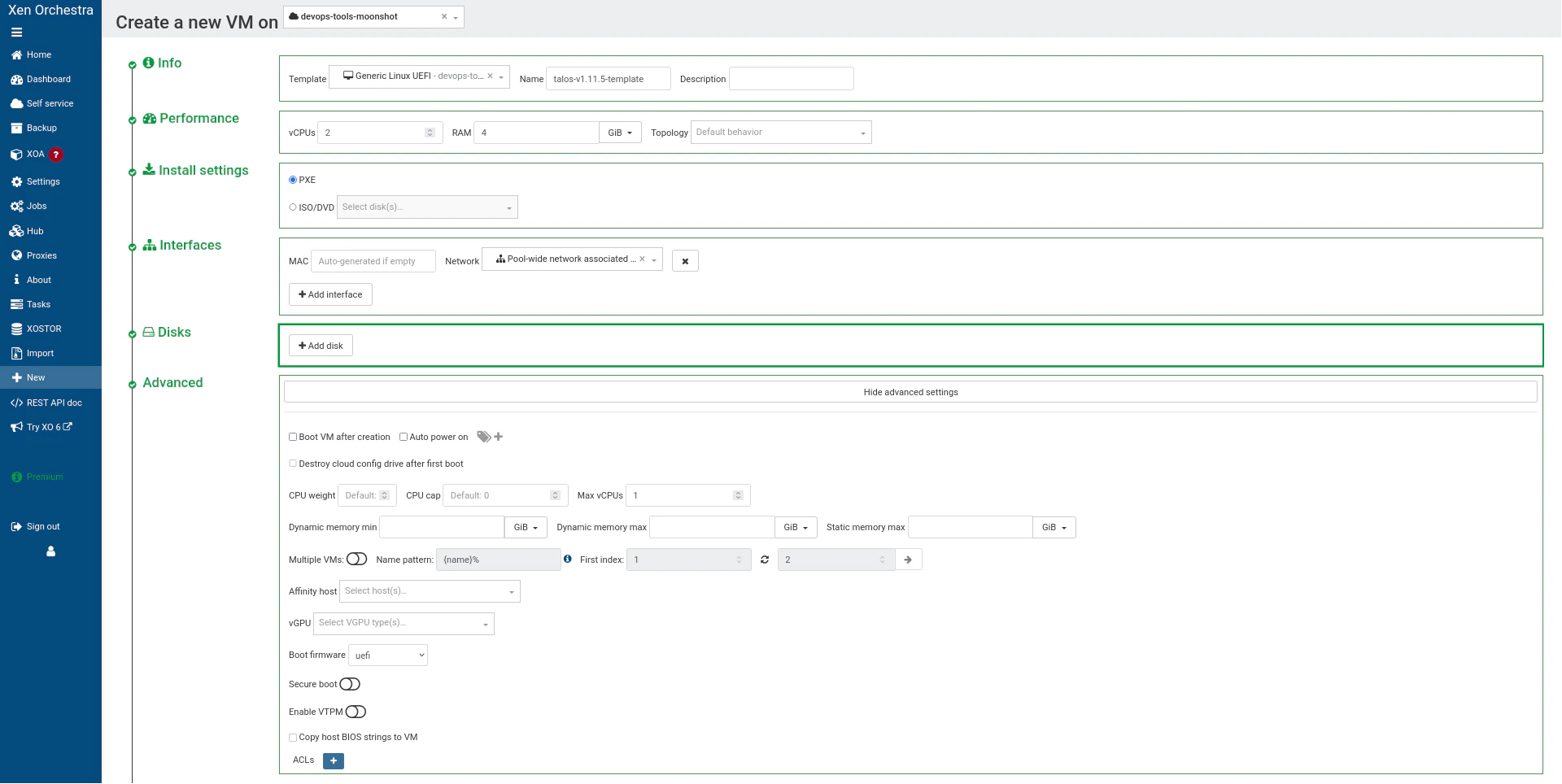Collapse settings with Hide advanced settings
The height and width of the screenshot is (784, 1562).
click(910, 392)
